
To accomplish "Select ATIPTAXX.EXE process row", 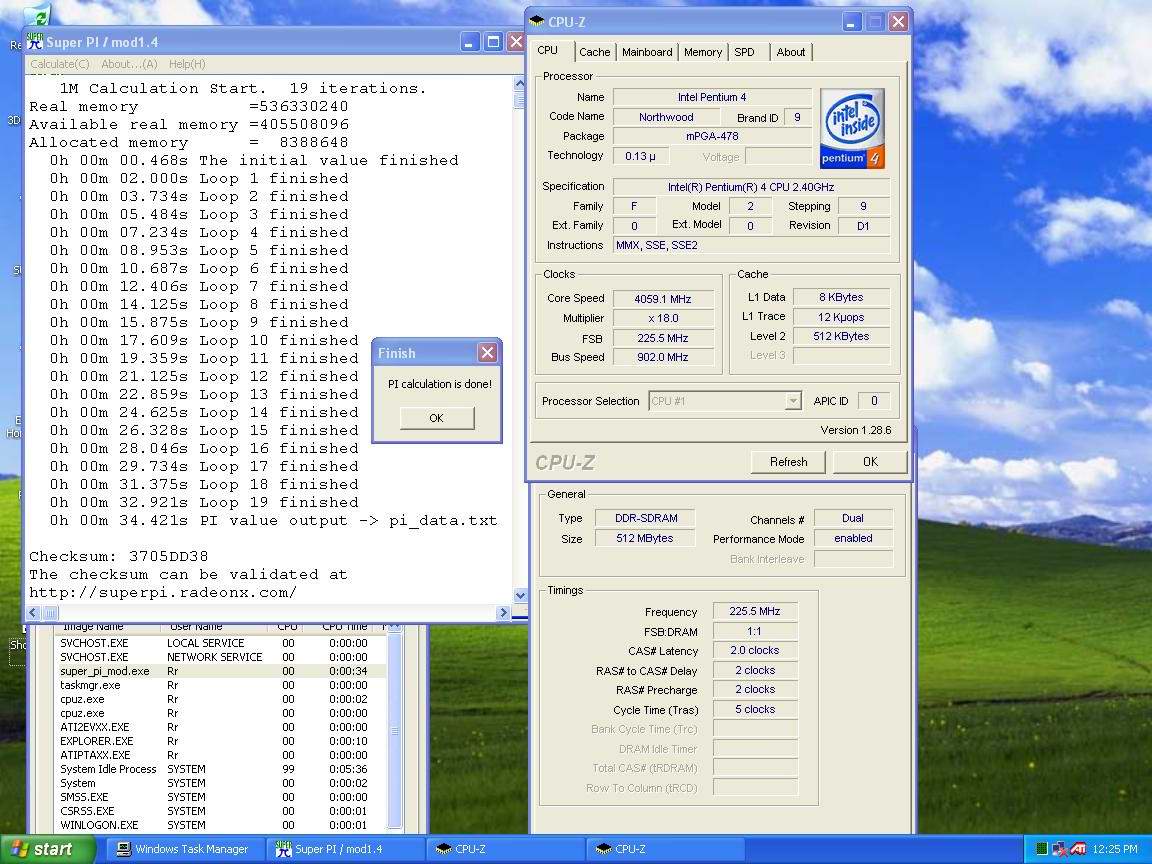I will pos(222,755).
